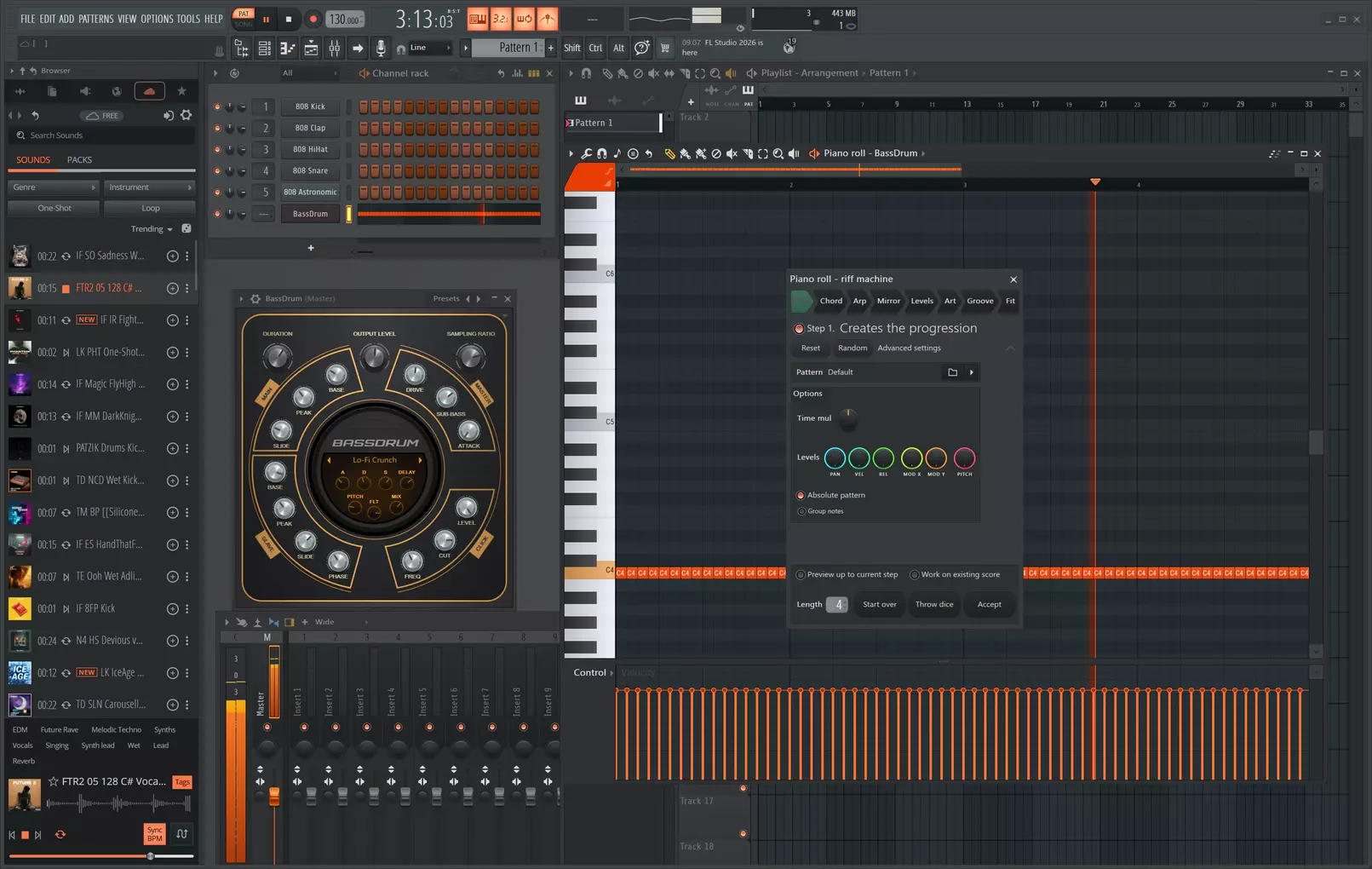Expand the Trending sort dropdown
Screen dimensions: 1372x869
pyautogui.click(x=152, y=229)
